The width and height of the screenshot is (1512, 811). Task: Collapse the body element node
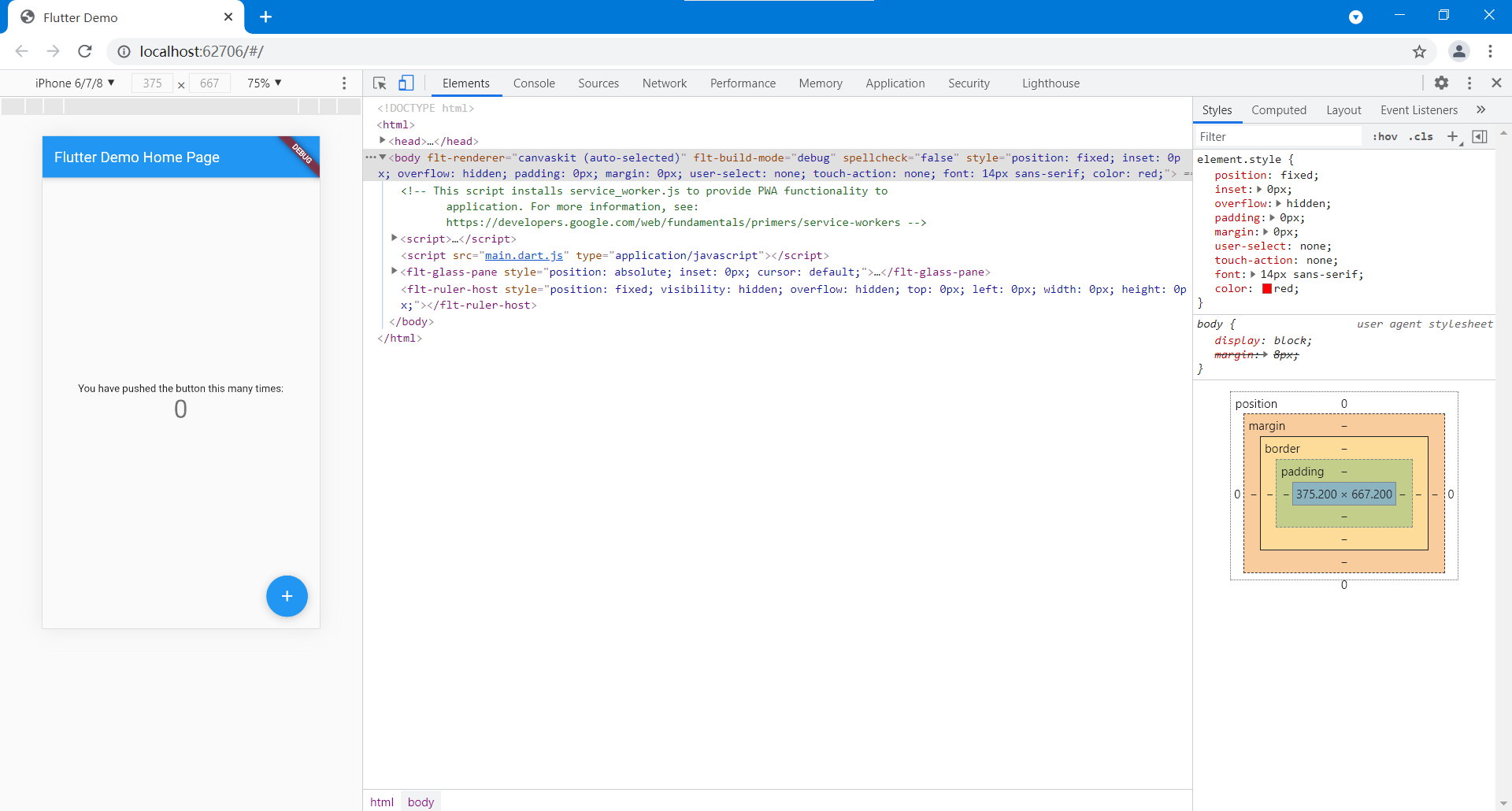[x=383, y=157]
